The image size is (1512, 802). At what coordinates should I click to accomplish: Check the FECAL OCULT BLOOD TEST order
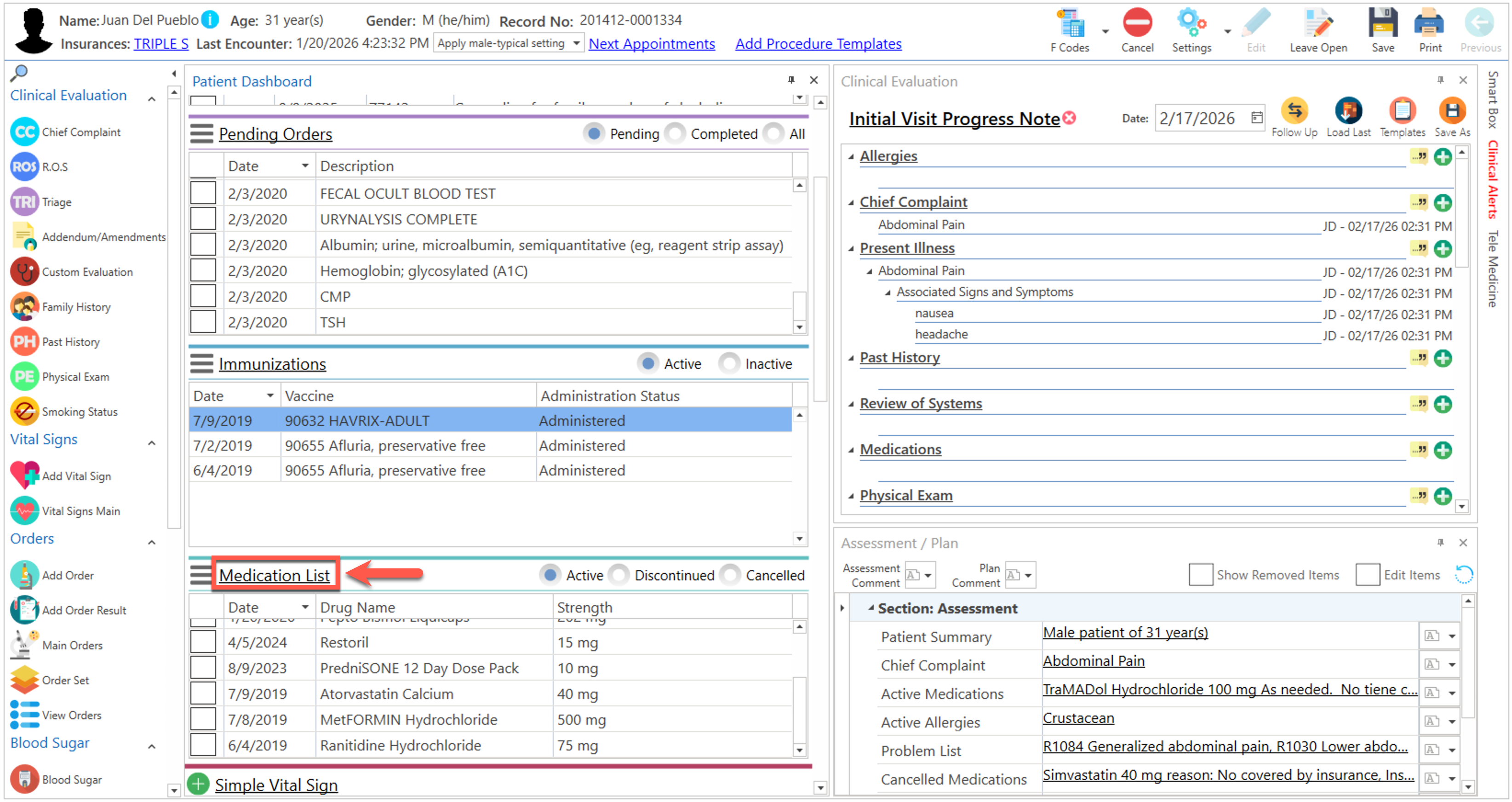click(203, 193)
